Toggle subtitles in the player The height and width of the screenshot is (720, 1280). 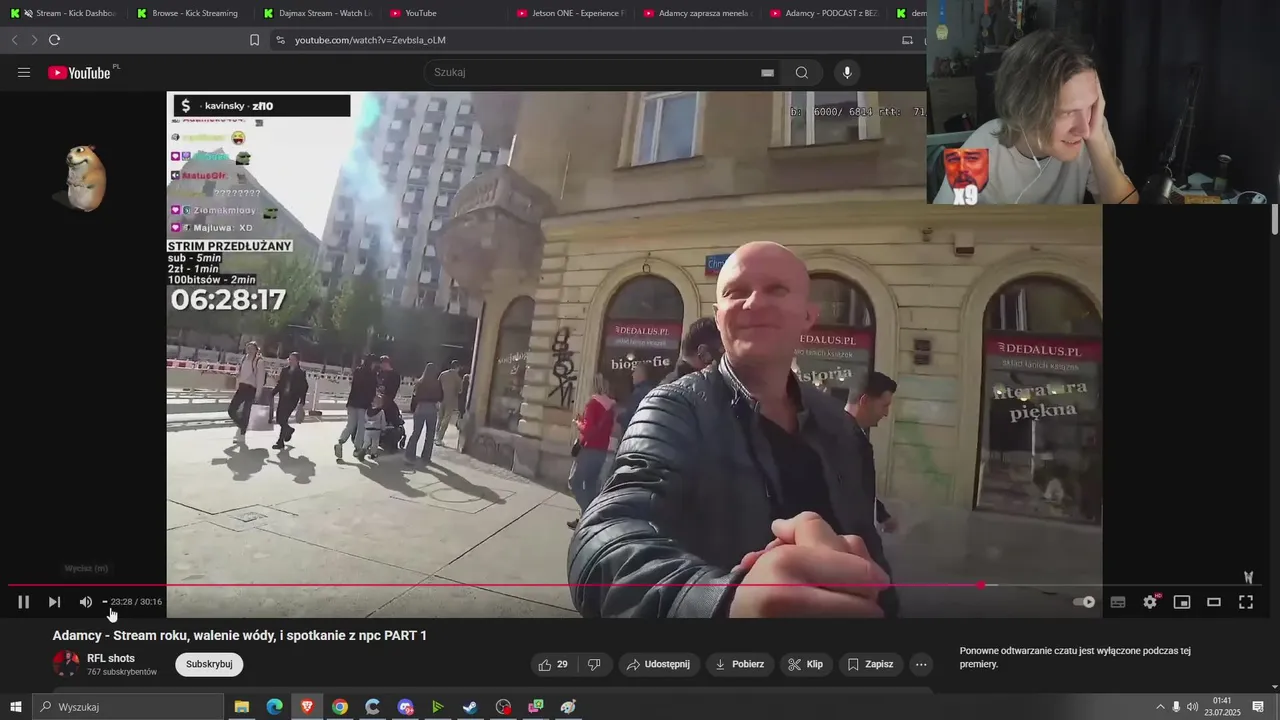[x=1118, y=602]
